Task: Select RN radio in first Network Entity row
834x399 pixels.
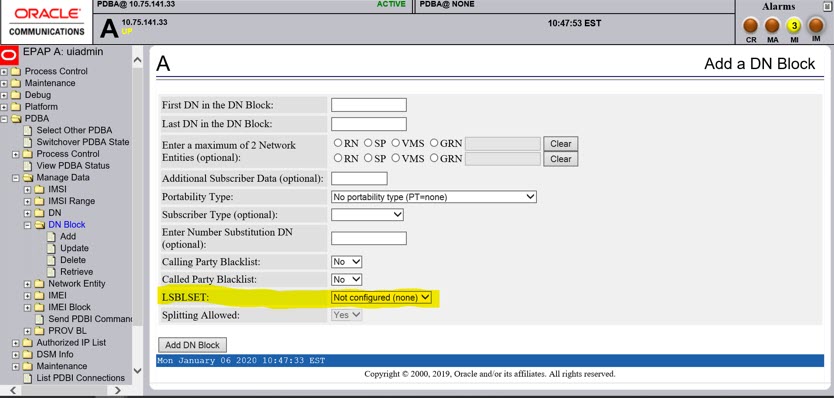Action: [x=338, y=143]
